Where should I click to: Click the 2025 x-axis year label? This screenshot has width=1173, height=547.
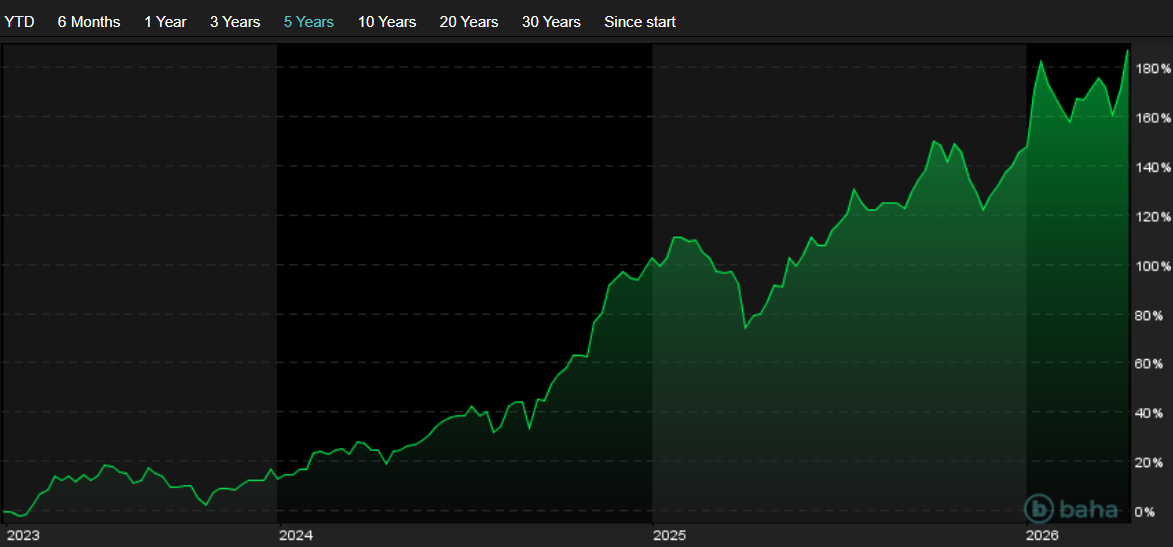pyautogui.click(x=669, y=536)
